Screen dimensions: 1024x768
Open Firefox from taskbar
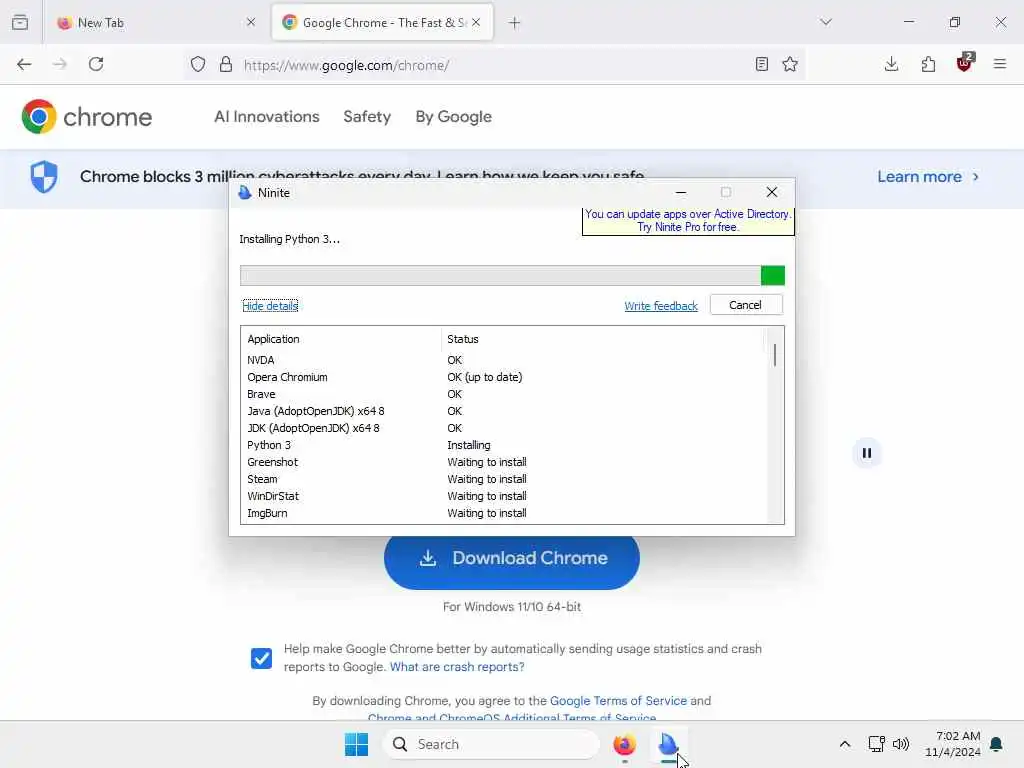(x=624, y=744)
